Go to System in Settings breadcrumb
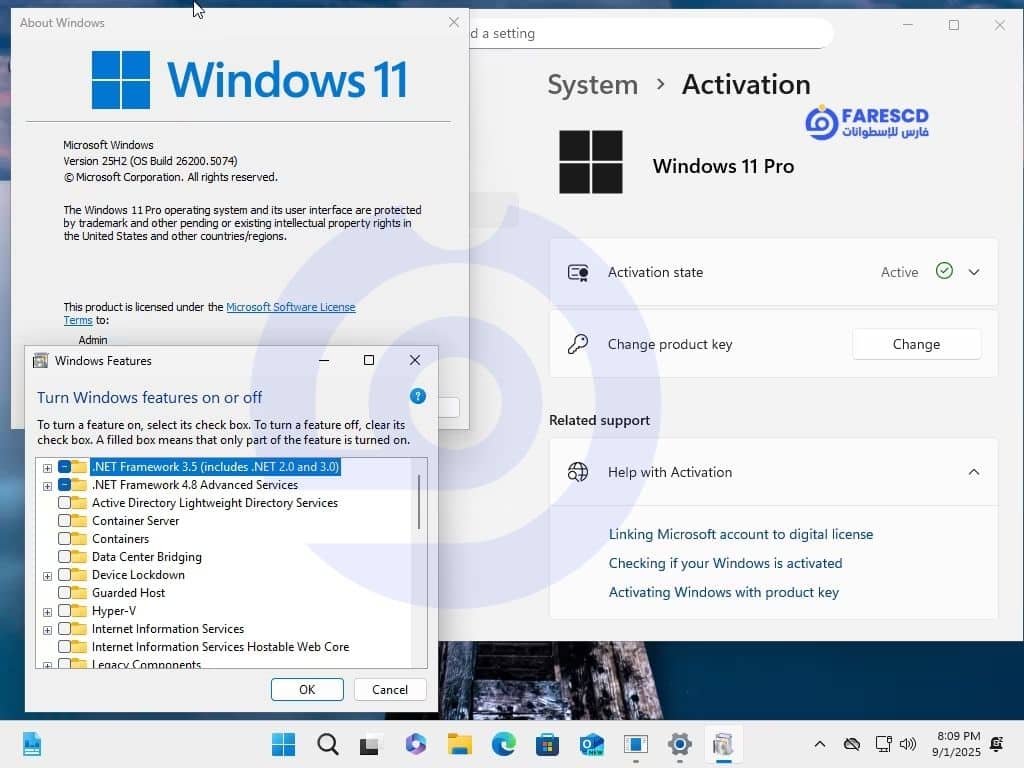The width and height of the screenshot is (1024, 768). click(592, 85)
